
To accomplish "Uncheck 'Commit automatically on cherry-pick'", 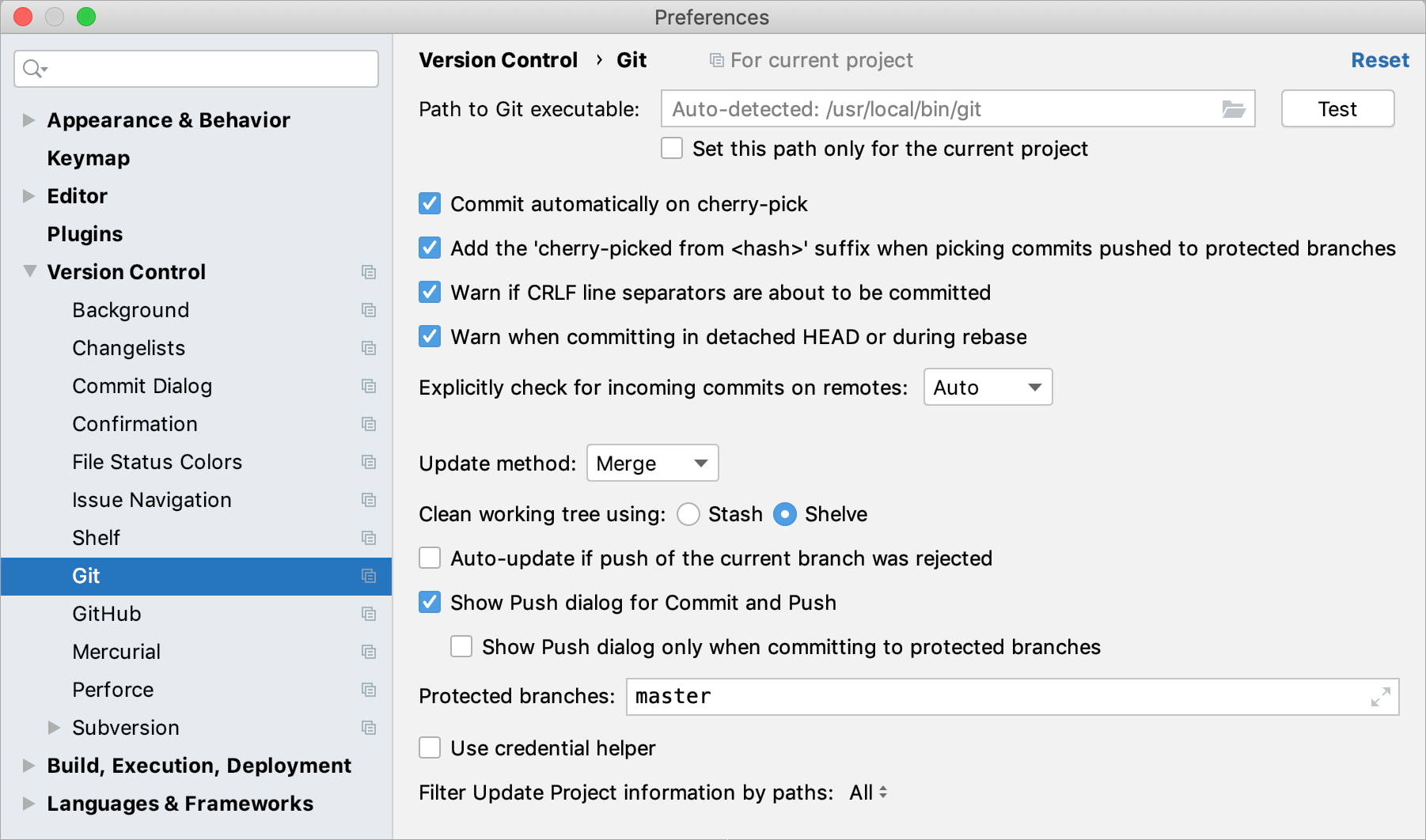I will coord(430,204).
